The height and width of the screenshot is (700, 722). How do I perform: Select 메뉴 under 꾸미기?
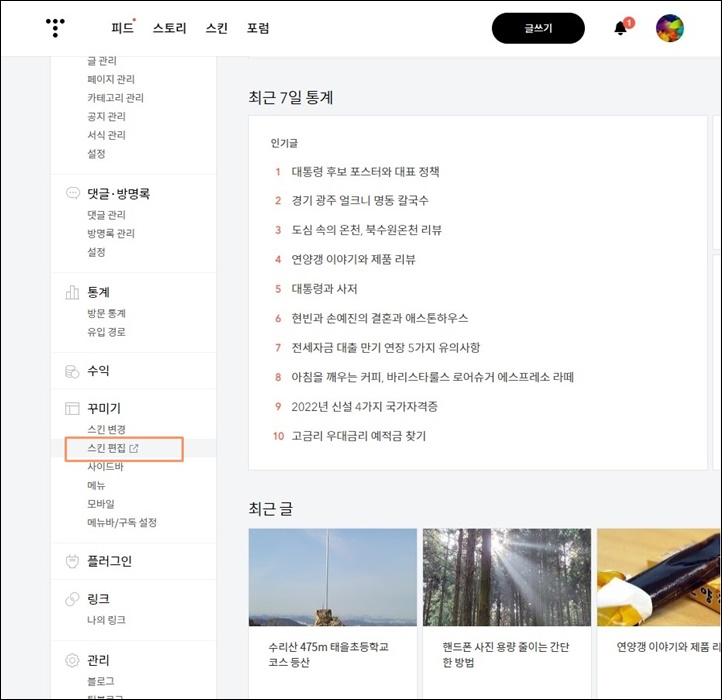coord(96,485)
